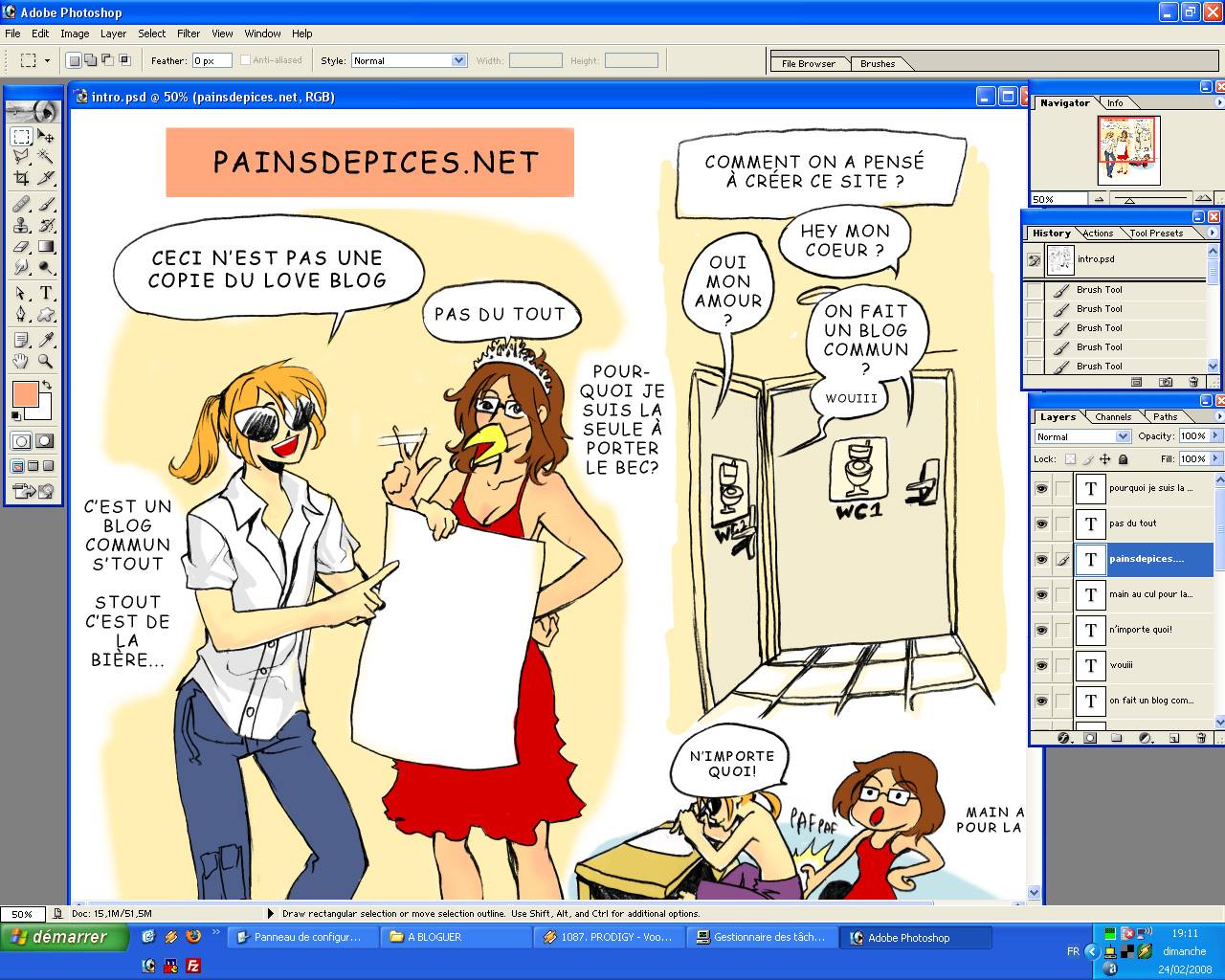Select the Crop tool
This screenshot has height=980, width=1225.
[x=21, y=177]
